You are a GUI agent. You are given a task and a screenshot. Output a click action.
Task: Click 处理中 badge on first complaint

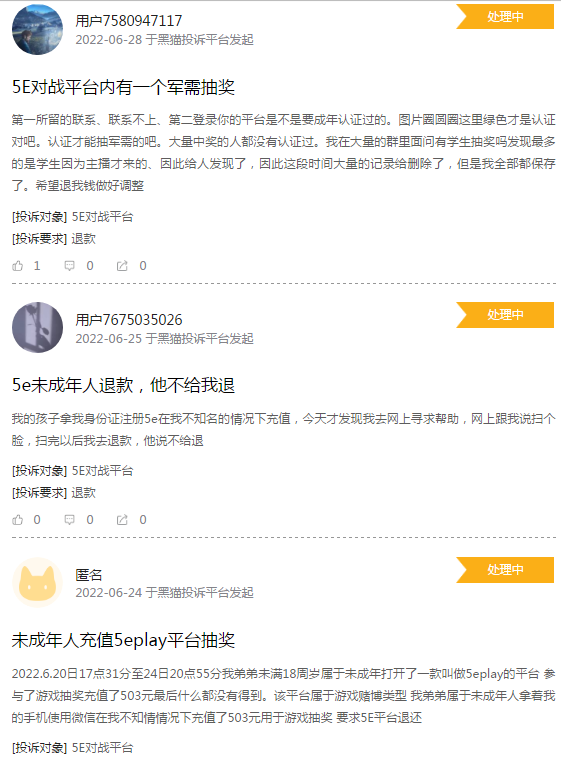tap(505, 16)
